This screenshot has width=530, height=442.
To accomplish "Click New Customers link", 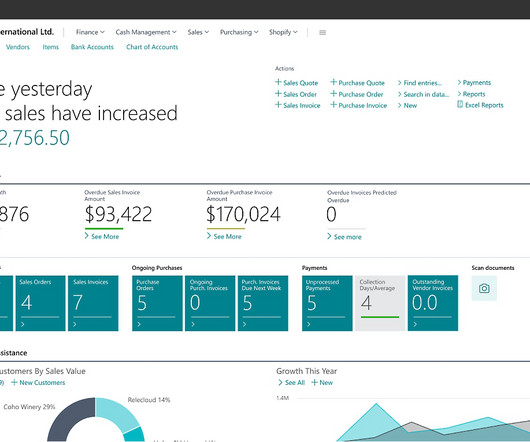I will pos(38,383).
